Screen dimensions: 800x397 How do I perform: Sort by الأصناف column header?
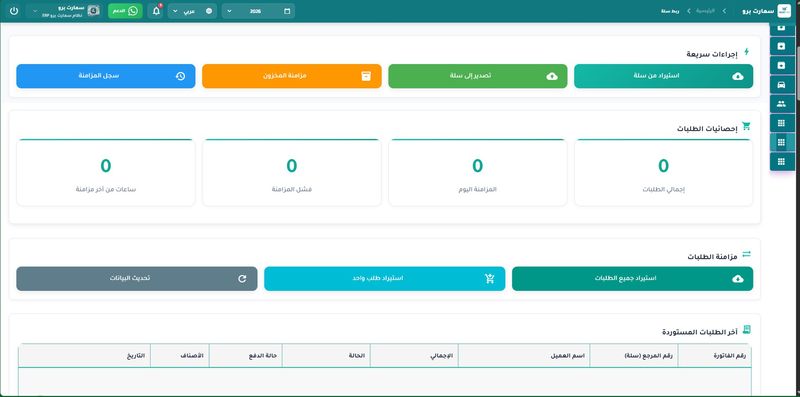[x=180, y=356]
